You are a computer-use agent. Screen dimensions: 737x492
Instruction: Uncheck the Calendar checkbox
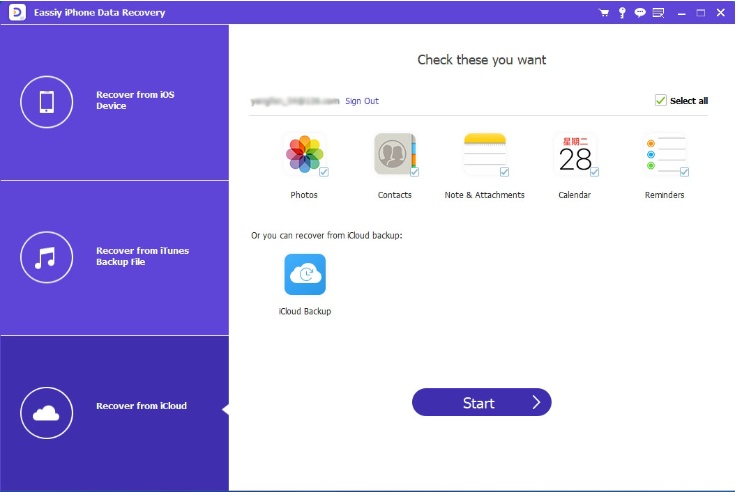(x=594, y=172)
